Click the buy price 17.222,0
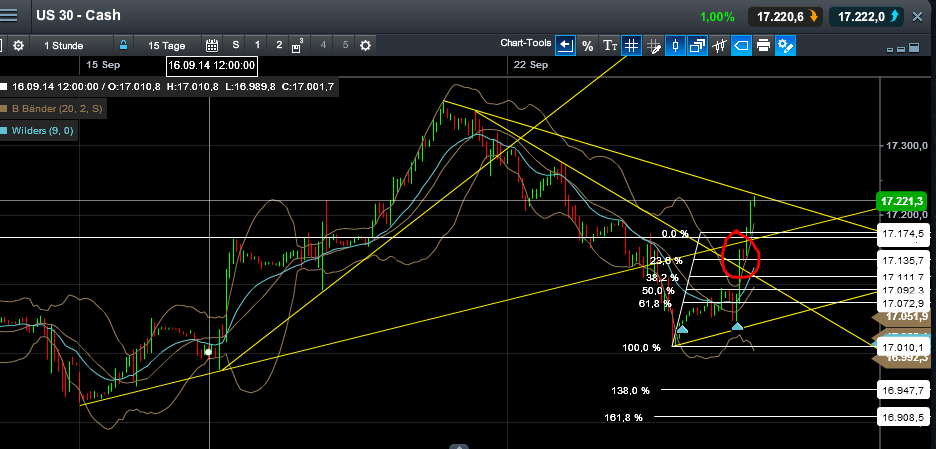 click(x=867, y=17)
